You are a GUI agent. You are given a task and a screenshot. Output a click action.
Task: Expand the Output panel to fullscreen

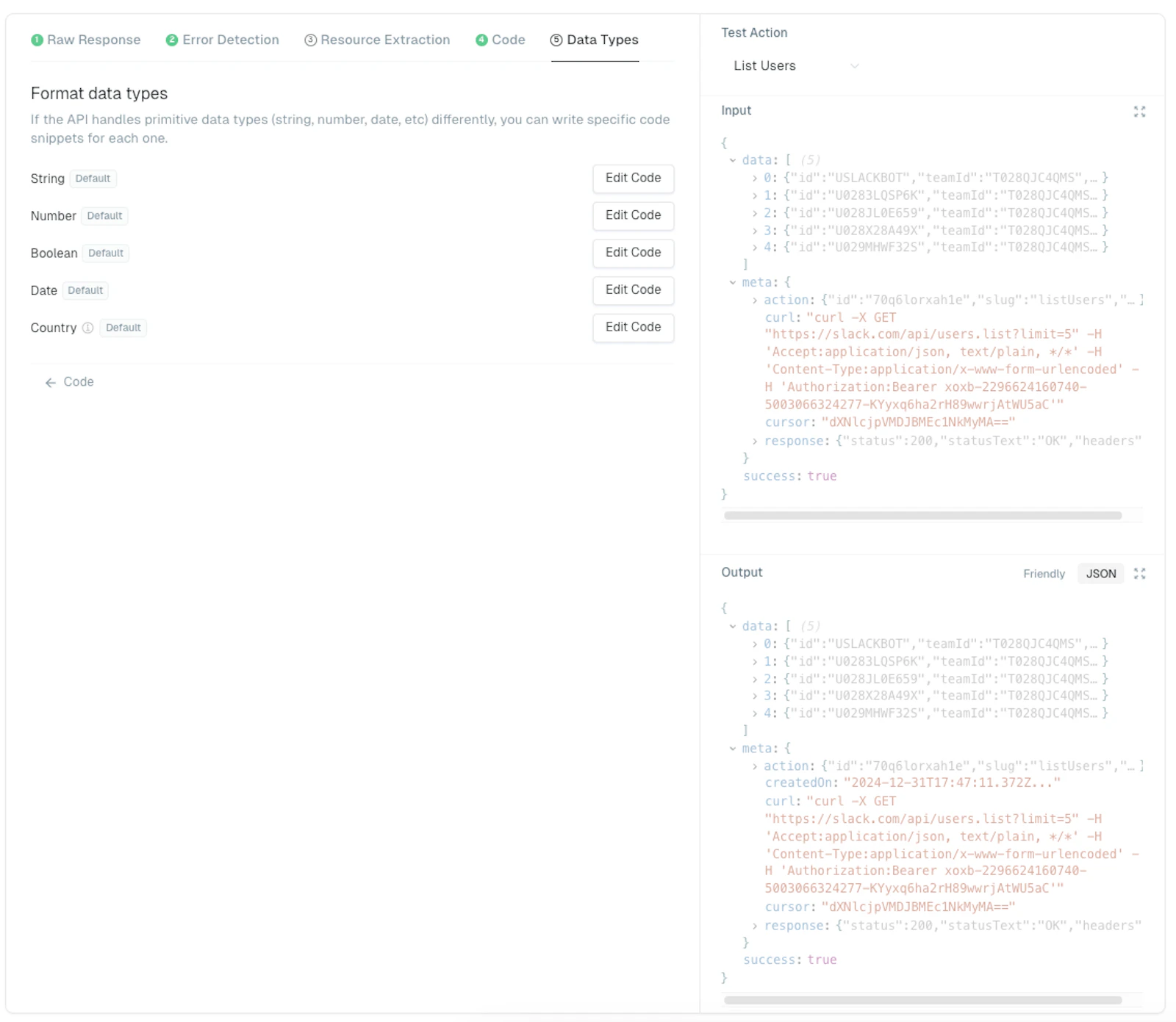point(1139,574)
